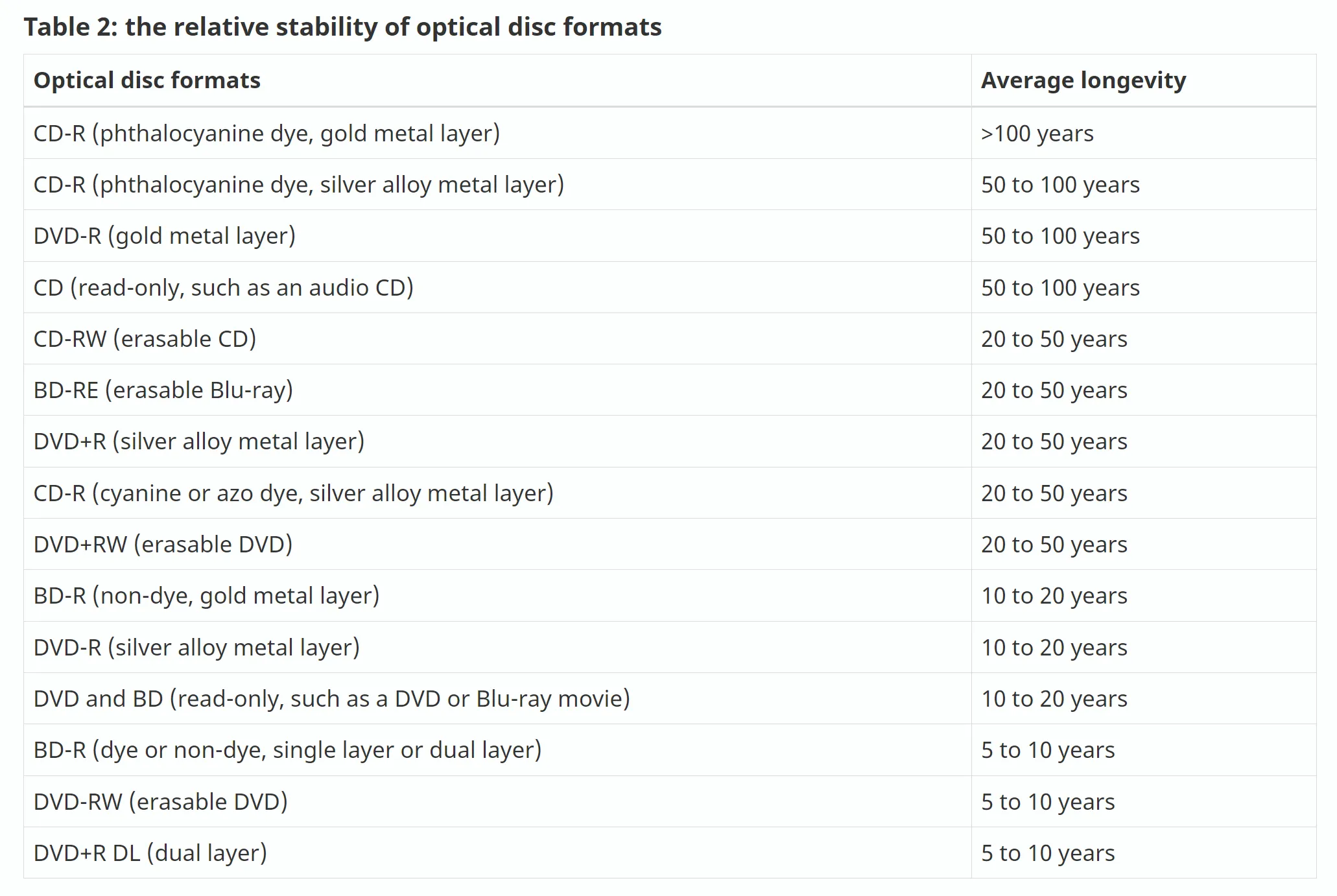
Task: Click the 'Average longevity' column header
Action: (1083, 80)
